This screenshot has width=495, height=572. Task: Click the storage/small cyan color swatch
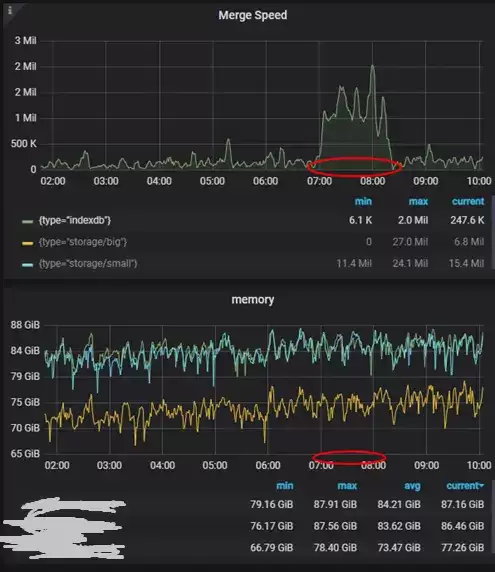click(x=28, y=265)
